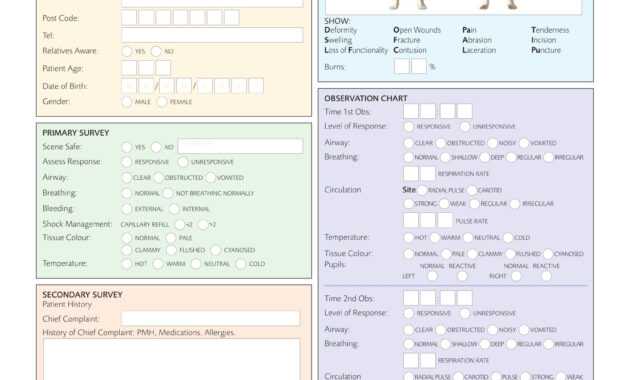Mark Bleeding as INTERNAL
The width and height of the screenshot is (630, 380).
tap(174, 209)
